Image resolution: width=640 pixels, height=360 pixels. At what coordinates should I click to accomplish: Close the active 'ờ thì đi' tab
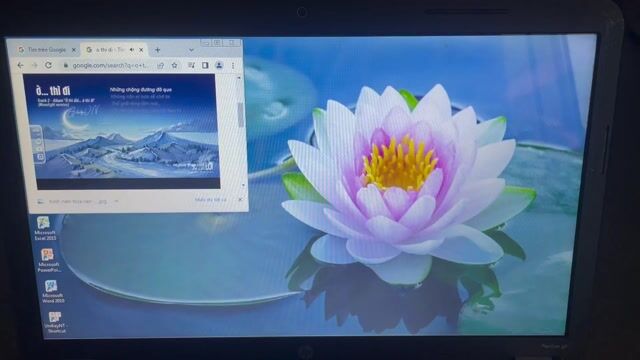pos(141,50)
